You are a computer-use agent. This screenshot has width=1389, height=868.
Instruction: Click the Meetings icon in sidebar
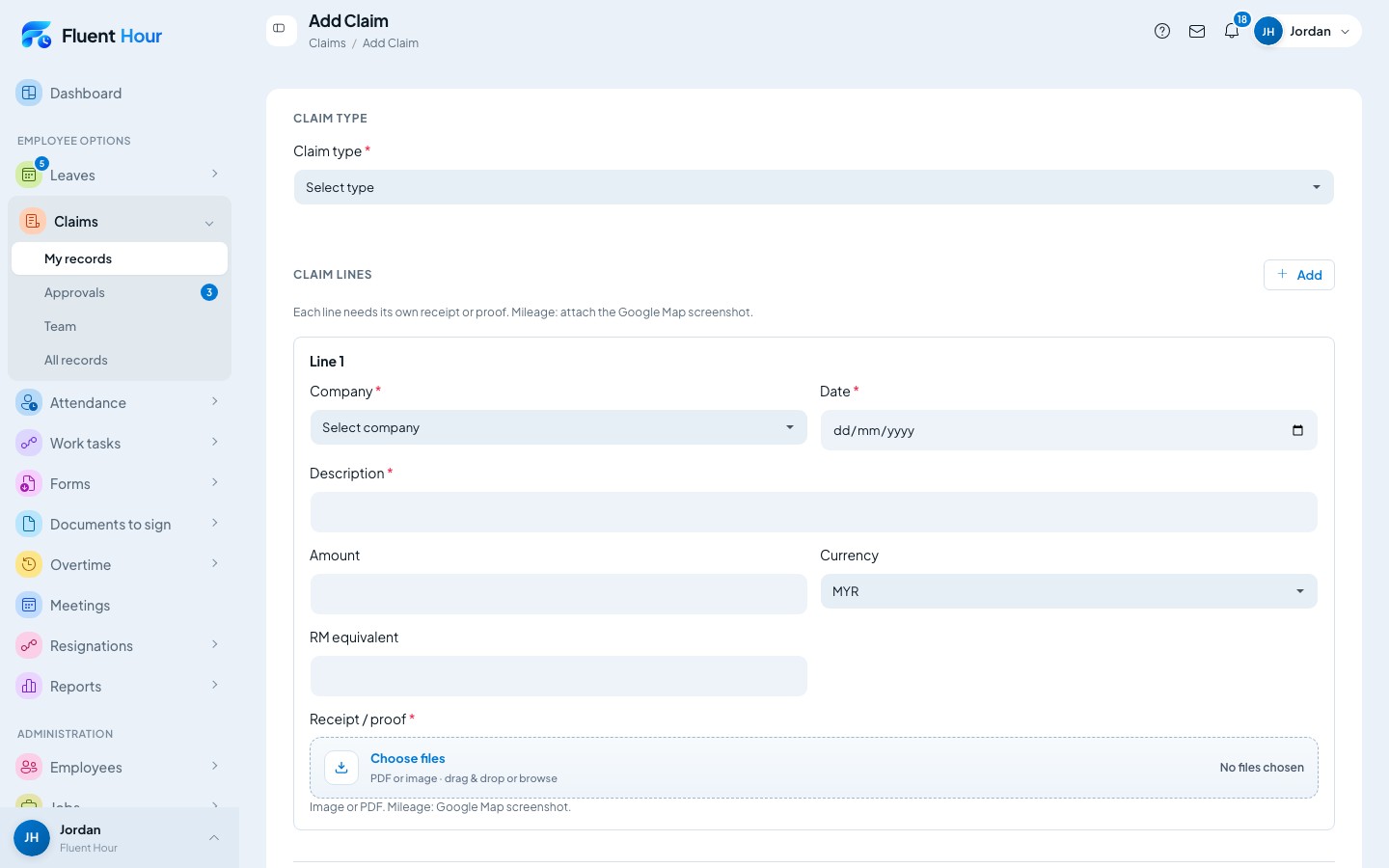click(x=29, y=605)
